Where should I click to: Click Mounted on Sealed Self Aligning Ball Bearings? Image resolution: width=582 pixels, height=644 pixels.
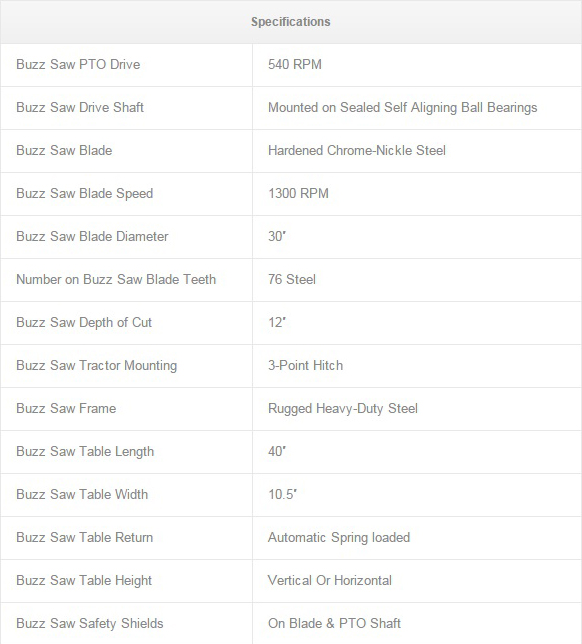[x=403, y=108]
